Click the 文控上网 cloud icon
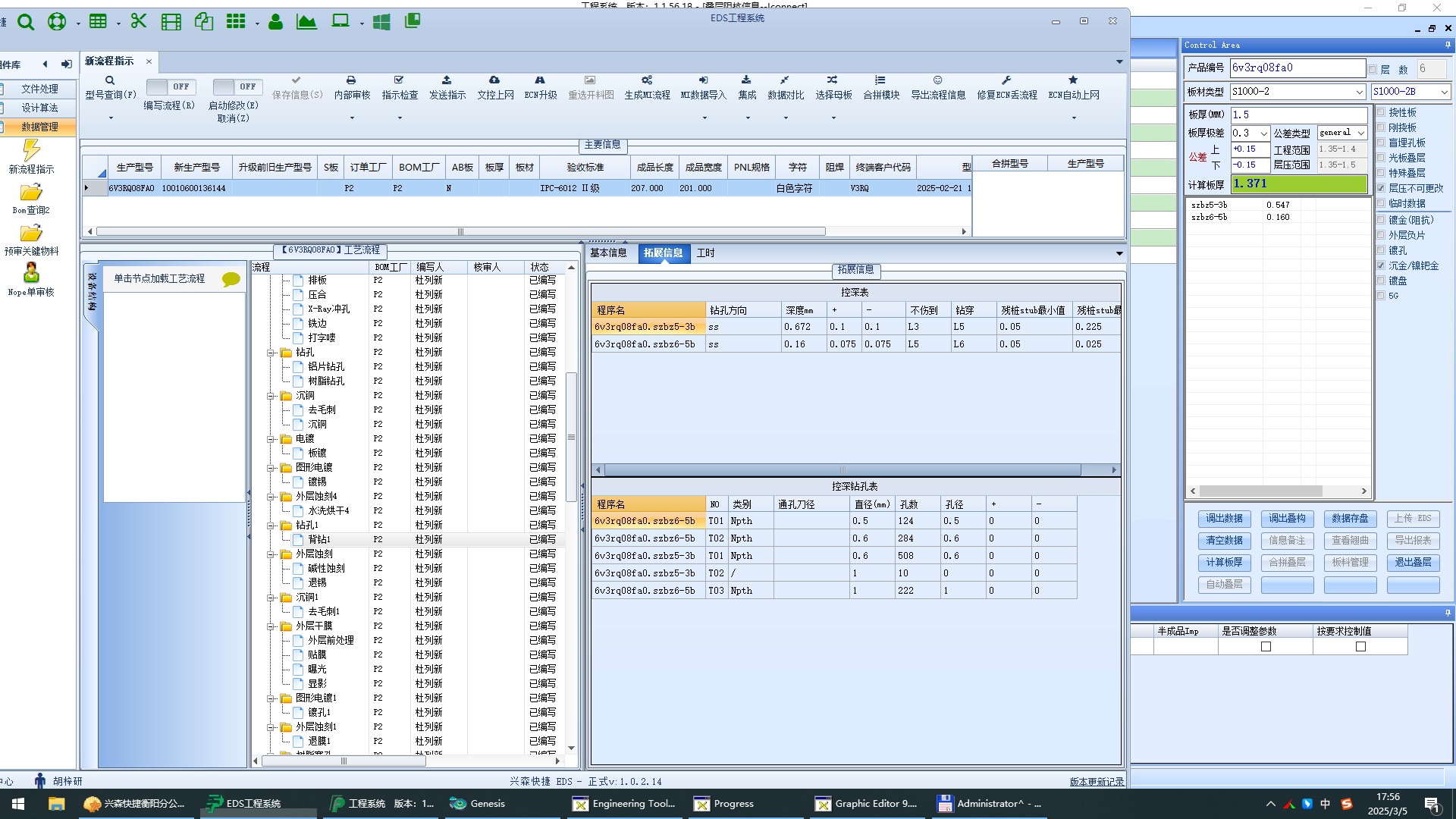The height and width of the screenshot is (819, 1456). click(x=494, y=80)
